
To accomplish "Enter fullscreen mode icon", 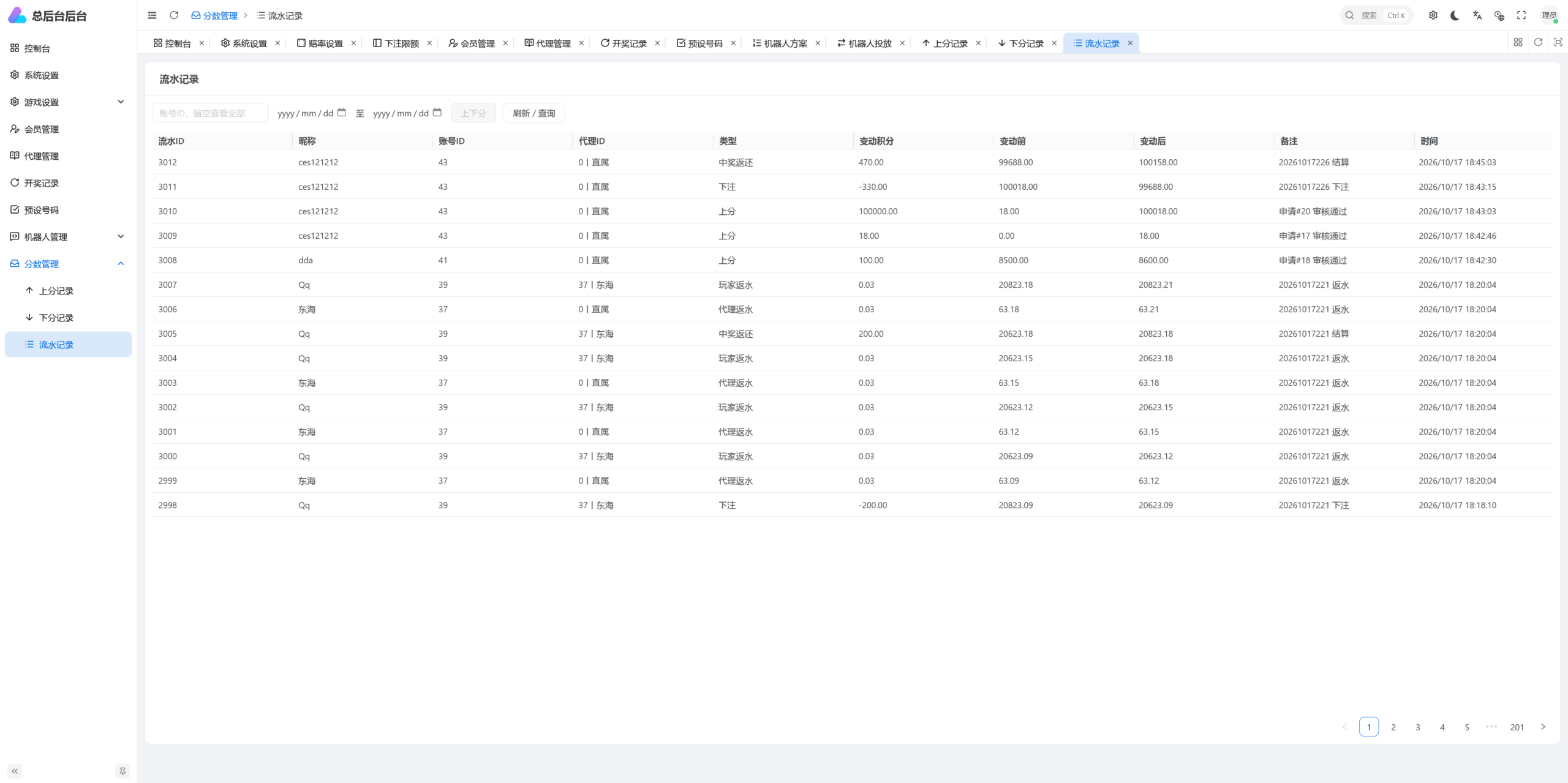I will pos(1521,15).
